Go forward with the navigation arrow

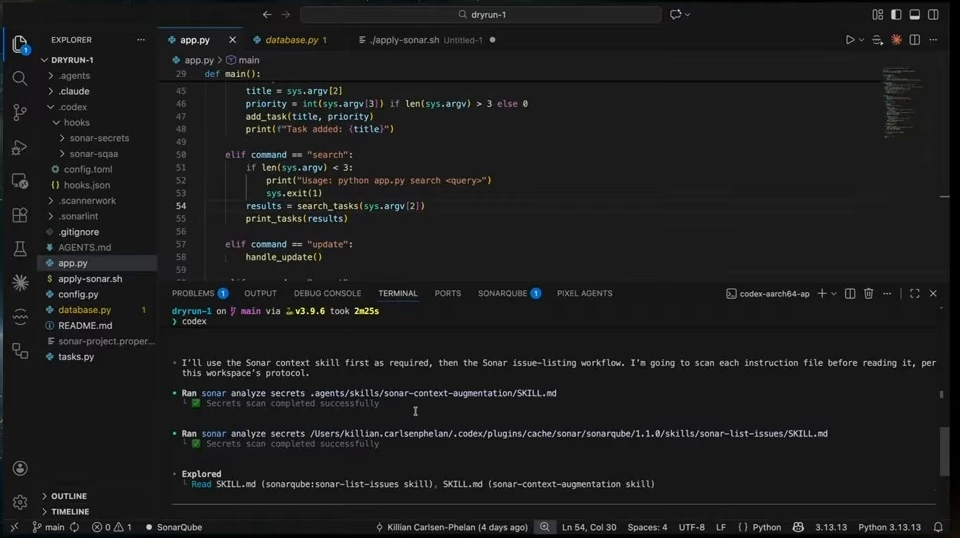(286, 14)
